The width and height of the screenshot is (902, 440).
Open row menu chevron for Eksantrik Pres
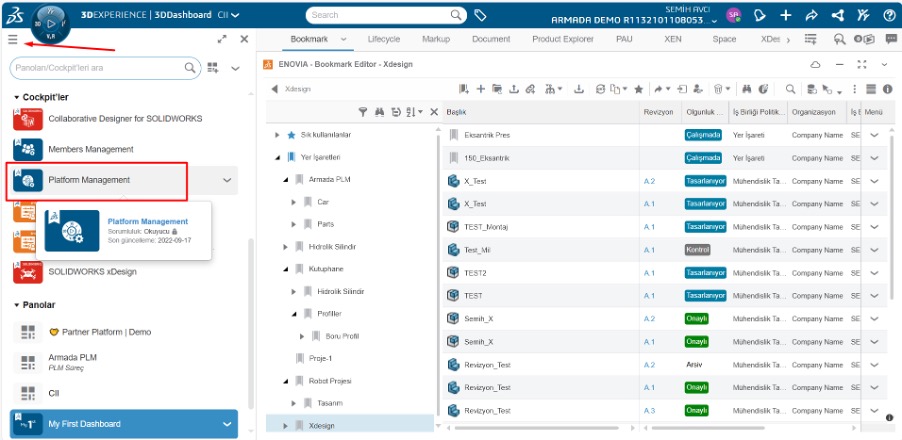pos(874,135)
